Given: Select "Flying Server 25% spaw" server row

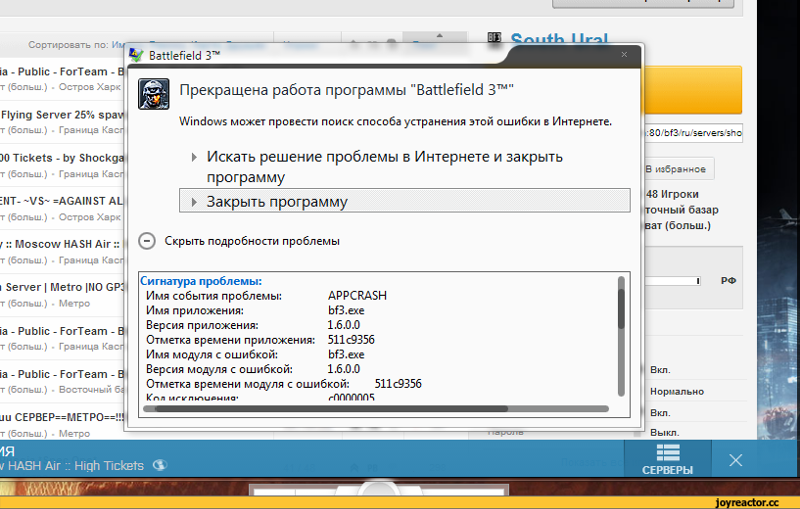Looking at the screenshot, I should pos(61,122).
